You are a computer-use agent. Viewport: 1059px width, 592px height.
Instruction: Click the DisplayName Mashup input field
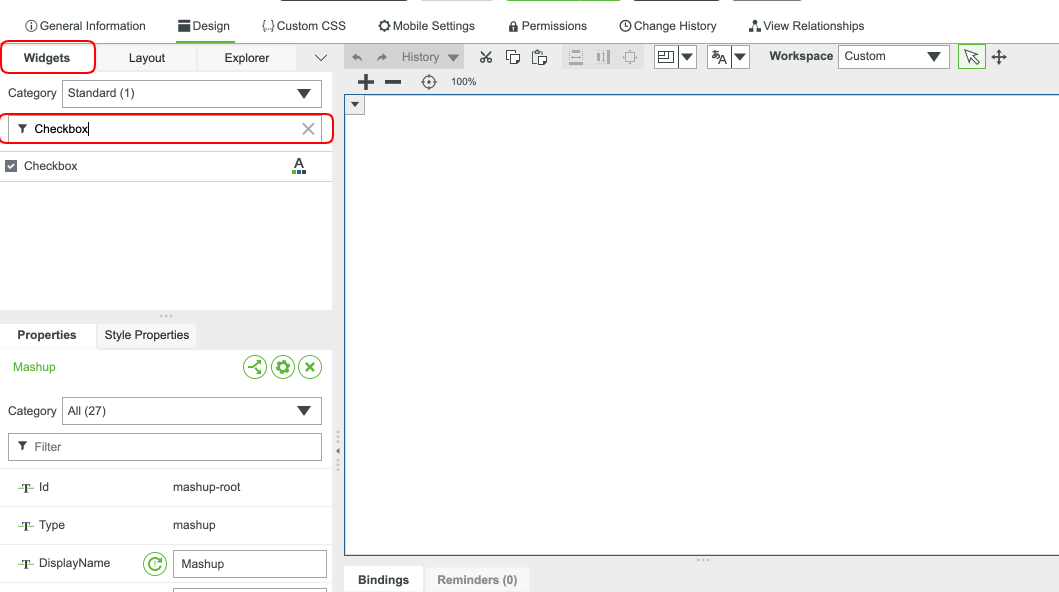[249, 564]
